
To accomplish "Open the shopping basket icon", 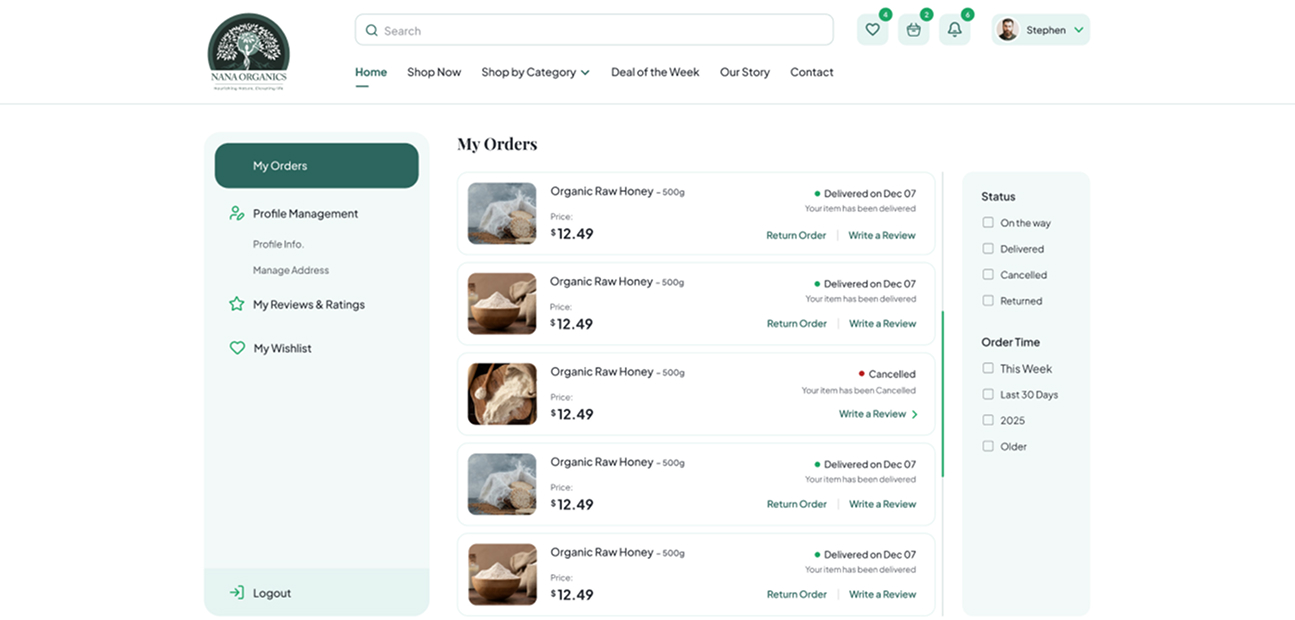I will point(913,30).
